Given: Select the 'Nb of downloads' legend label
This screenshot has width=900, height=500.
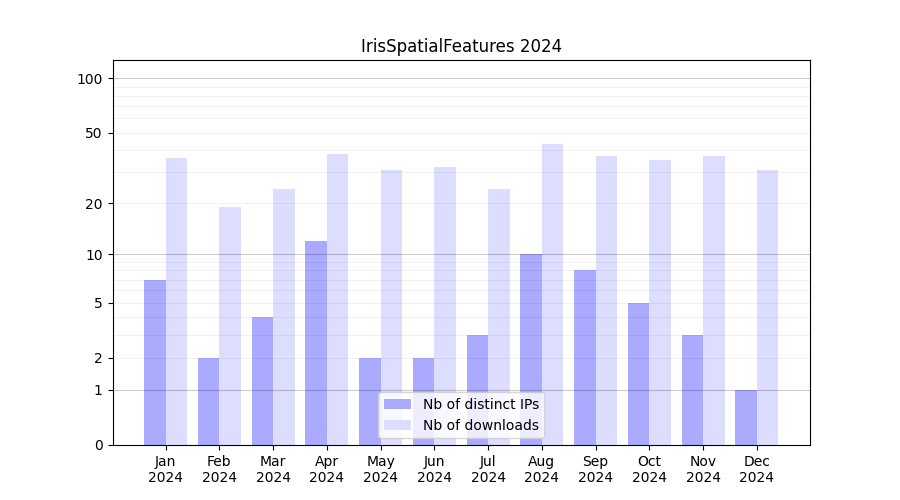Looking at the screenshot, I should coord(480,425).
